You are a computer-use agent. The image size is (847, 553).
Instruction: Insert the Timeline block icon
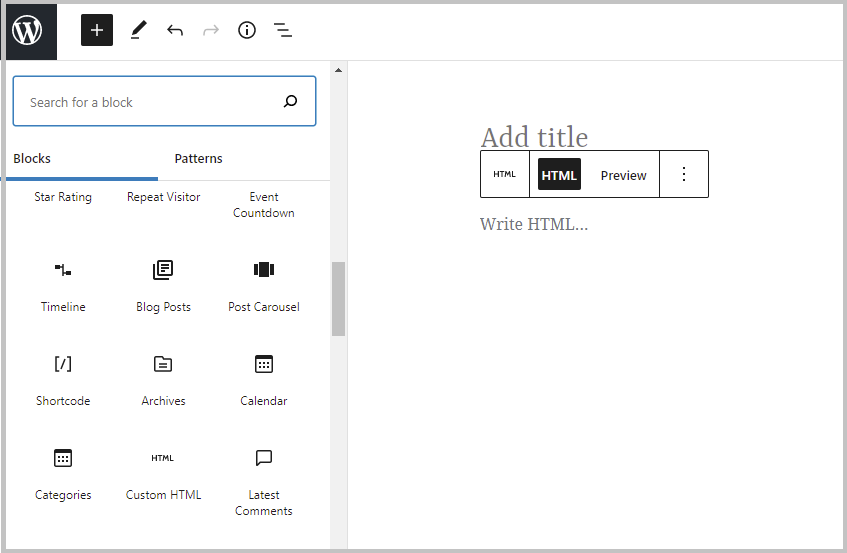(x=63, y=269)
